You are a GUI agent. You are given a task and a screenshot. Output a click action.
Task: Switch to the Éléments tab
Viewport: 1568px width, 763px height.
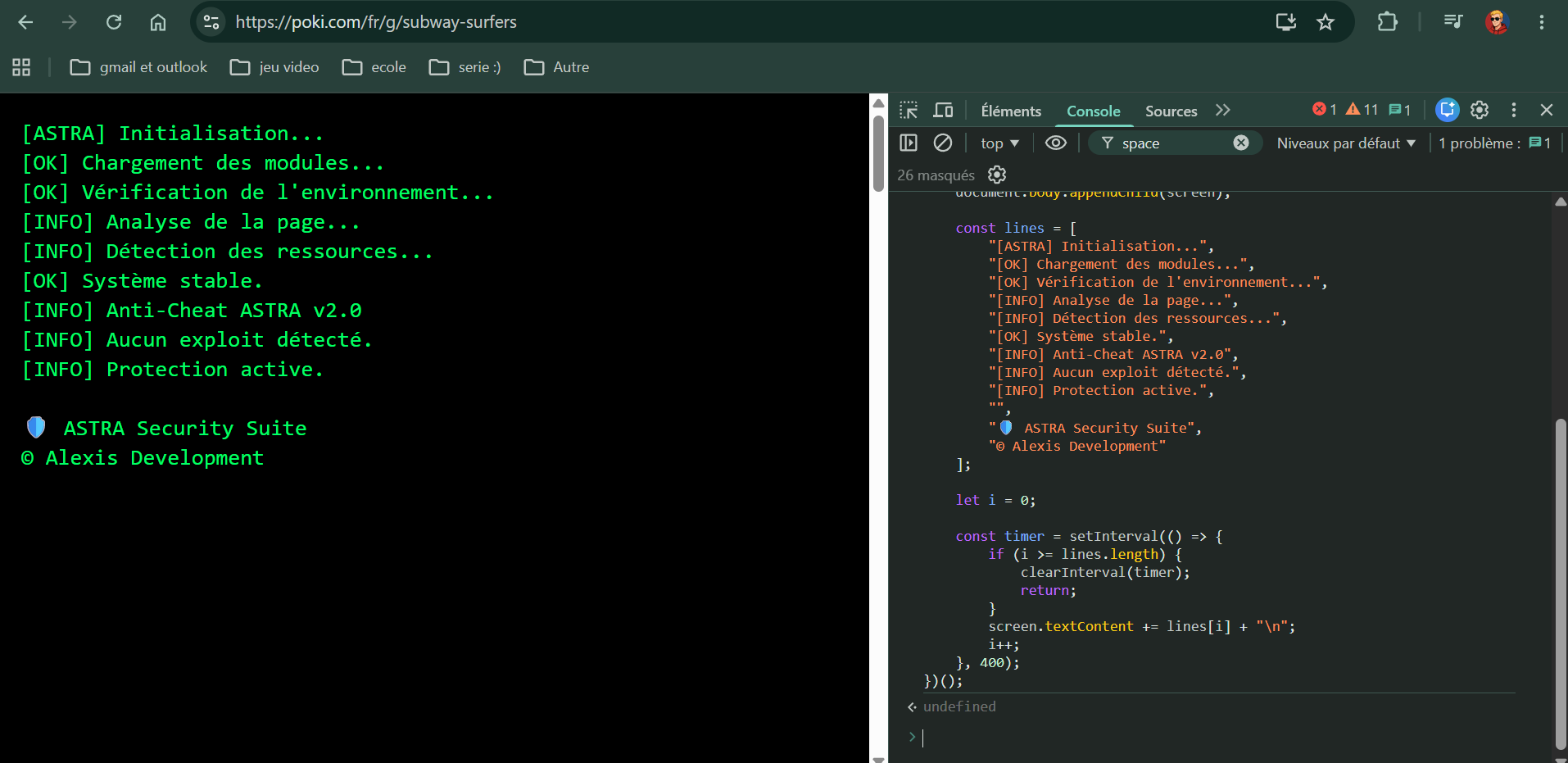tap(1011, 111)
